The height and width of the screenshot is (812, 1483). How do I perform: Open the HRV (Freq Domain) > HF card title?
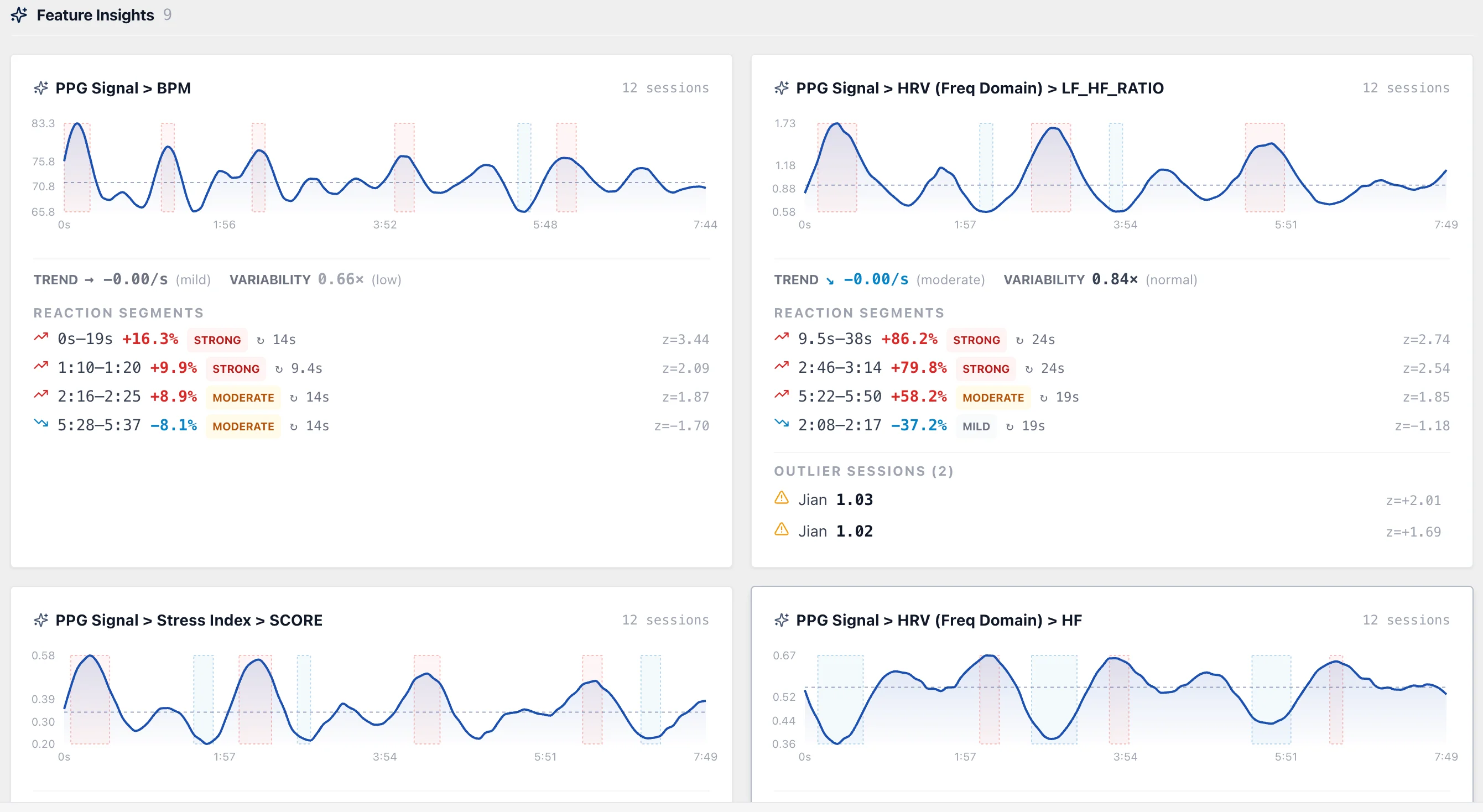point(939,620)
